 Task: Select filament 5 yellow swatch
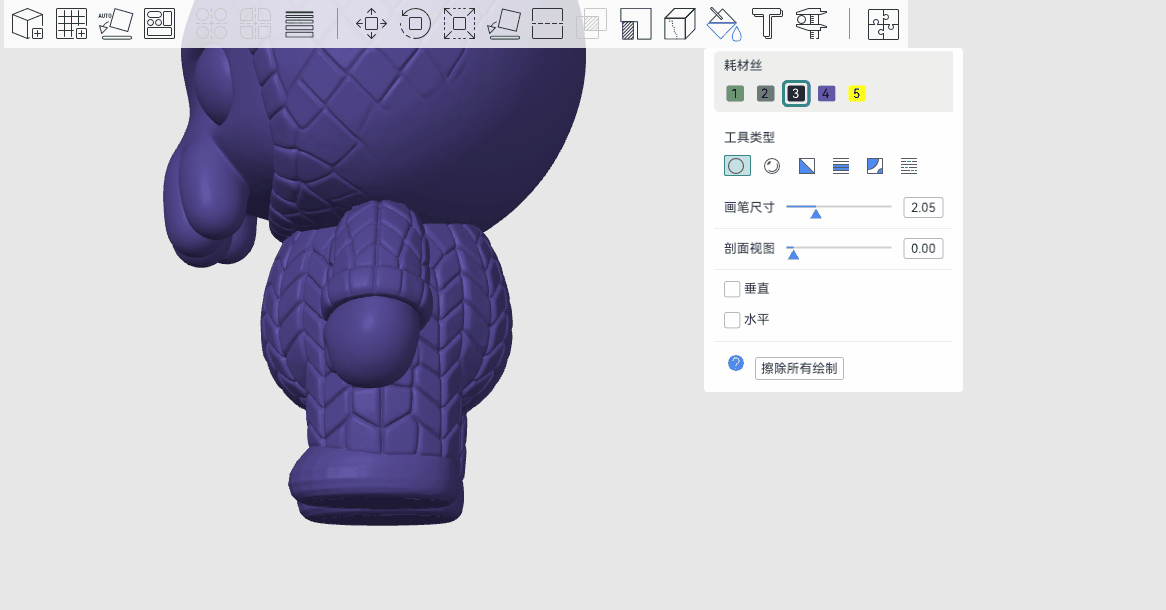pyautogui.click(x=857, y=94)
